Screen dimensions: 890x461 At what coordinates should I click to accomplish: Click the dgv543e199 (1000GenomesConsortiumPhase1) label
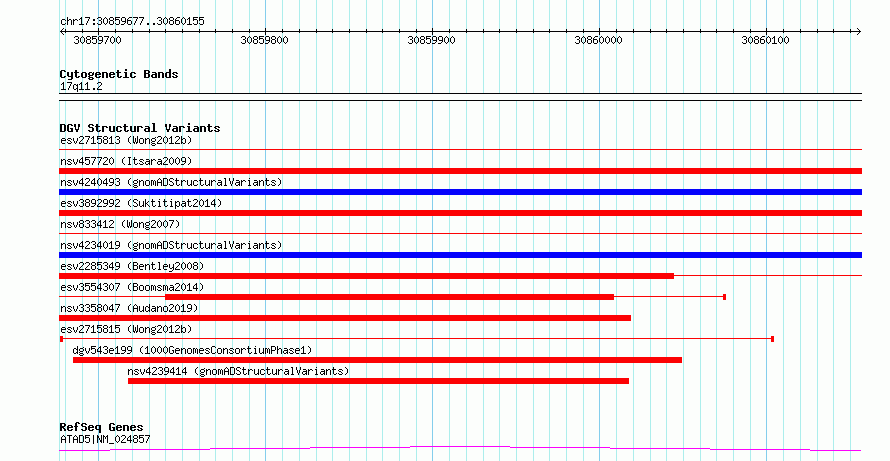[192, 350]
